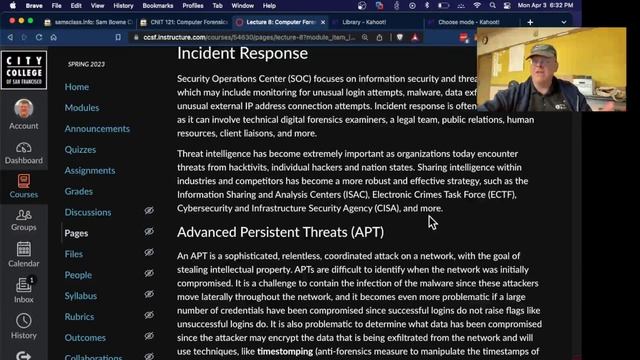Screen dimensions: 640x360
Task: Open Control Center icon
Action: (507, 6)
